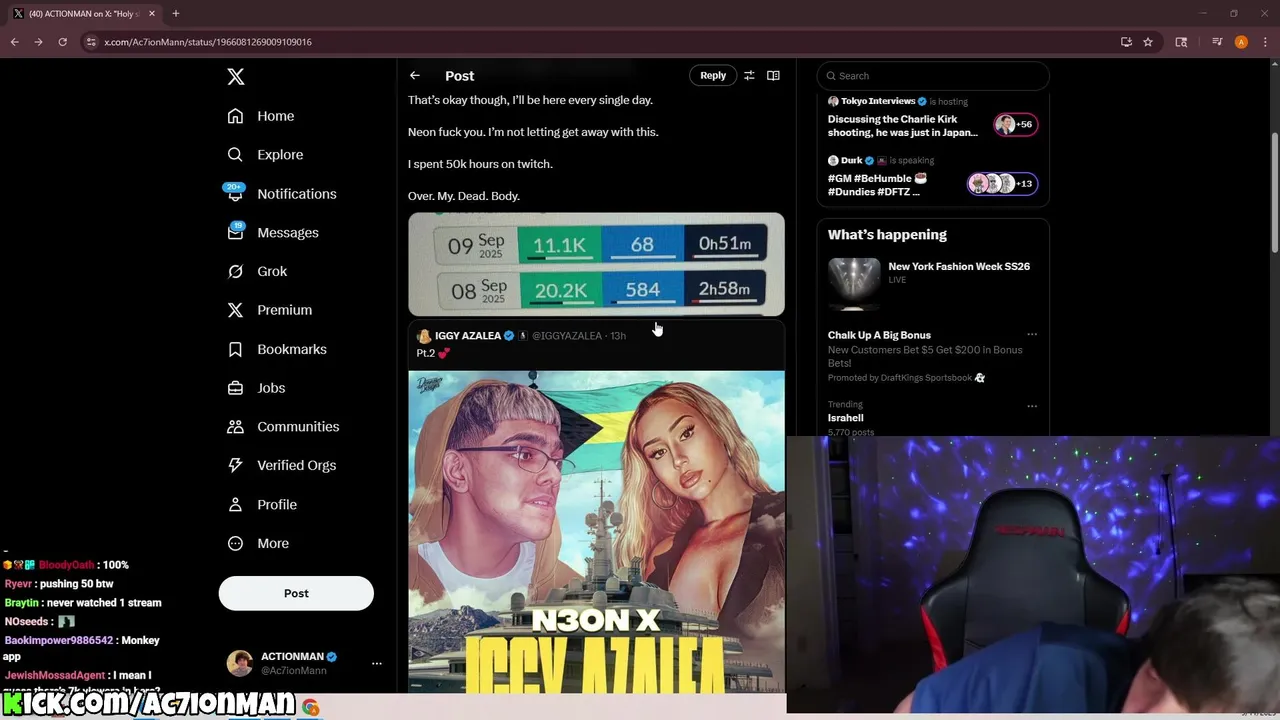1280x720 pixels.
Task: Click the "What's happening" heading
Action: [887, 234]
